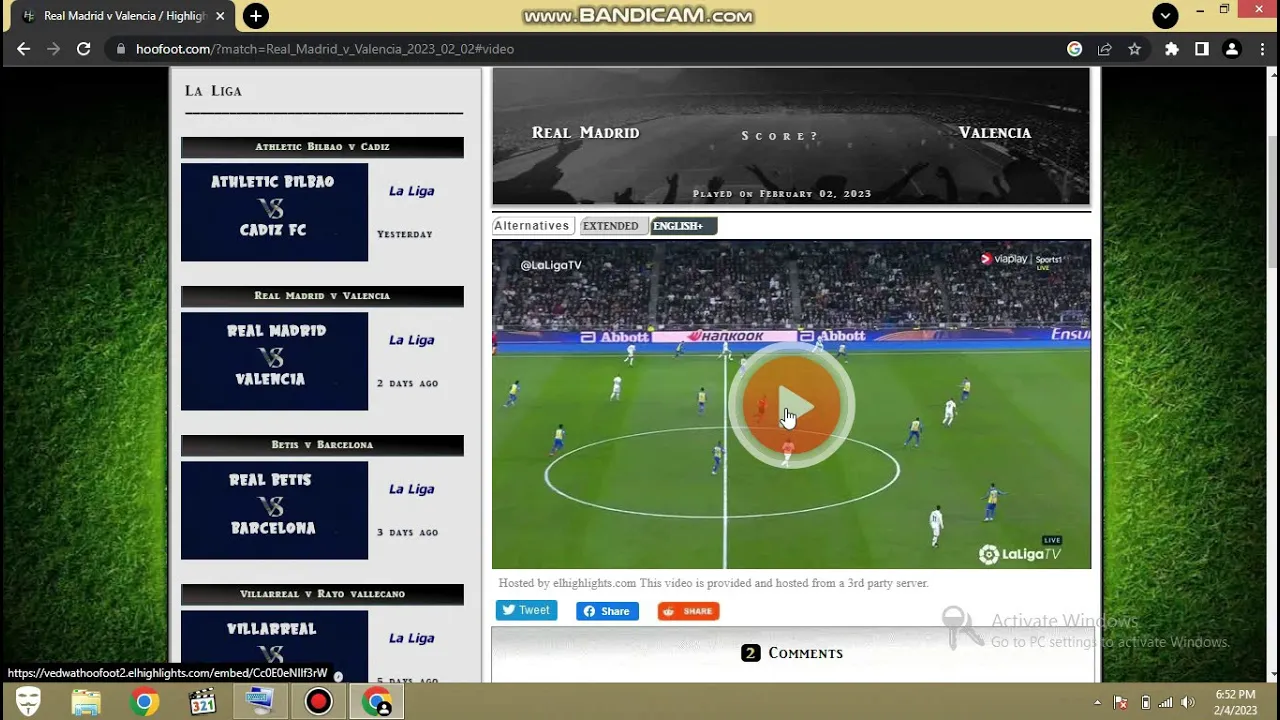Screen dimensions: 1280x720
Task: Check the battery status tray icon
Action: [1145, 702]
